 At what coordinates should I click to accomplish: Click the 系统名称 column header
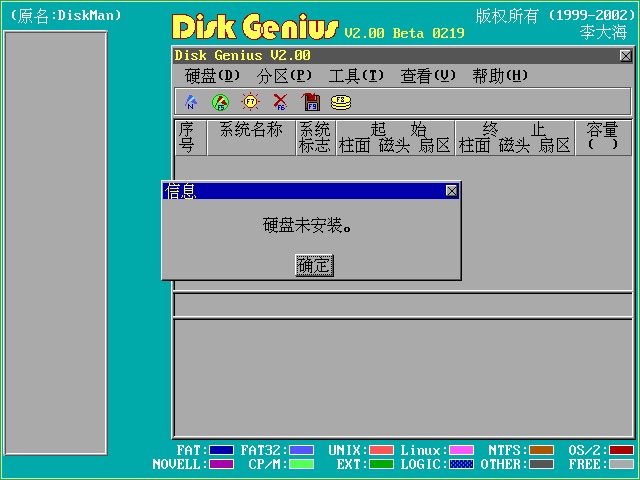tap(251, 130)
